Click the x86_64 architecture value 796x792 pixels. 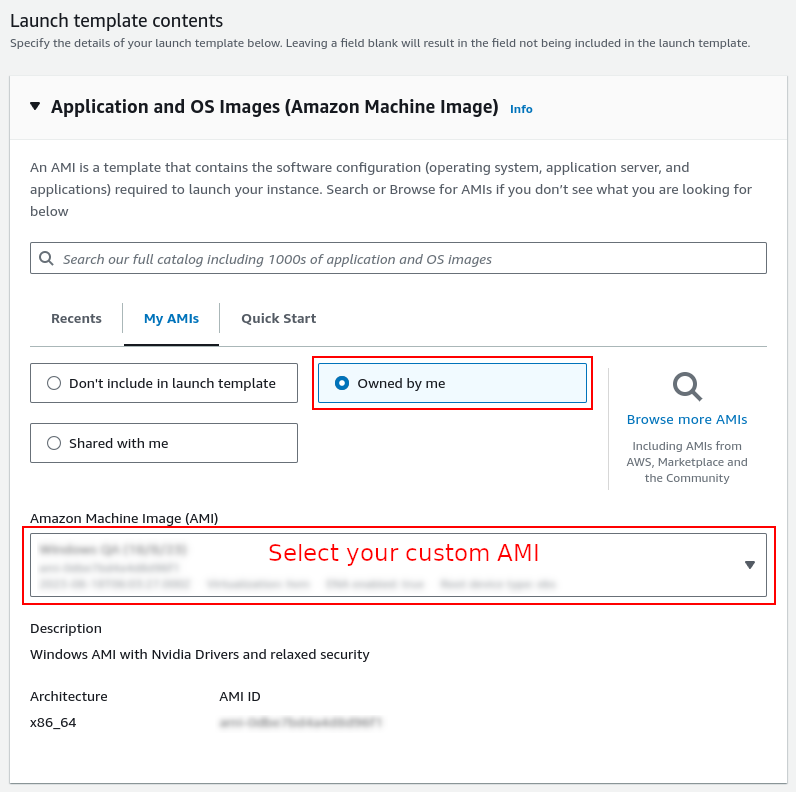tap(53, 722)
